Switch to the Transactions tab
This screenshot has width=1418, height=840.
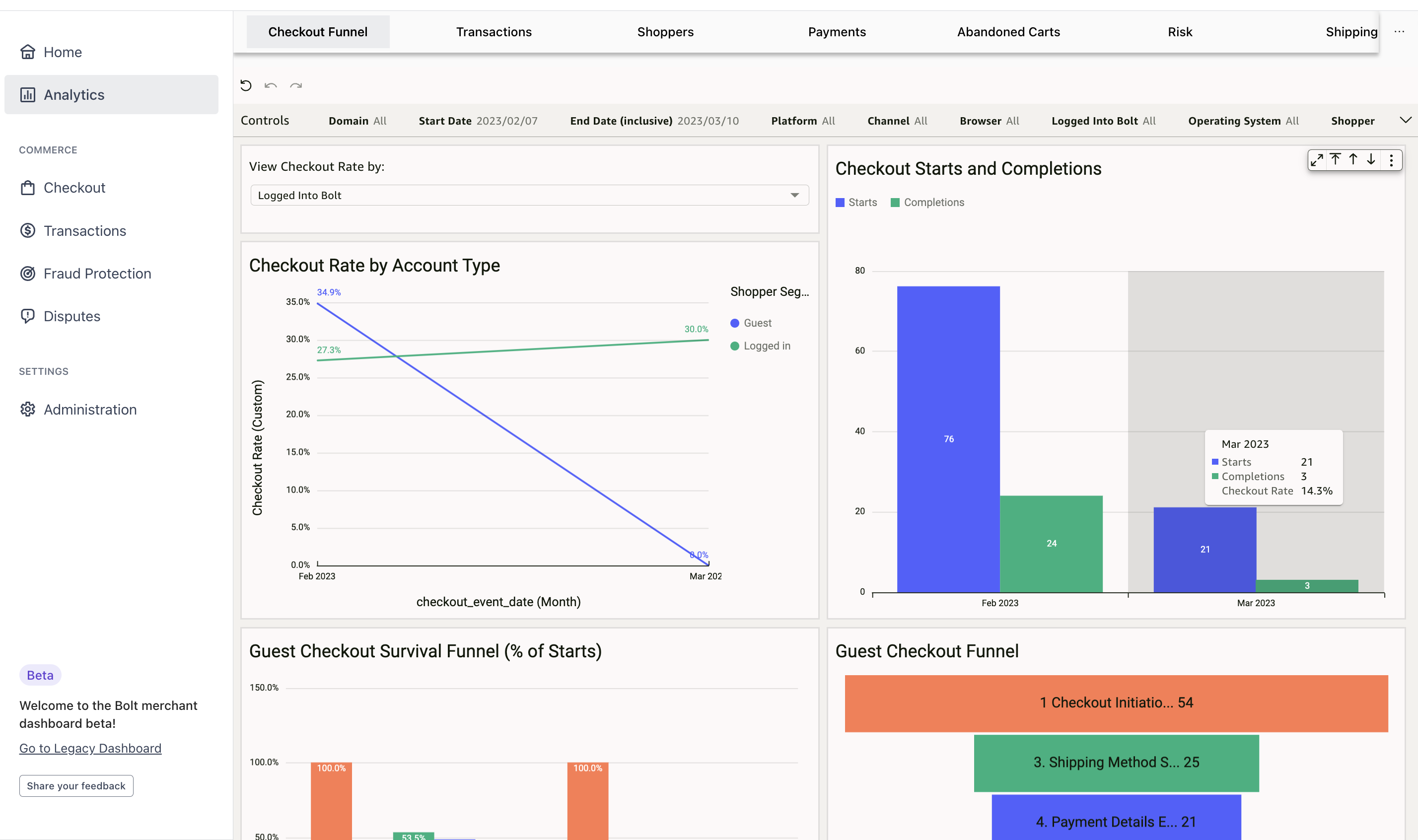(494, 32)
